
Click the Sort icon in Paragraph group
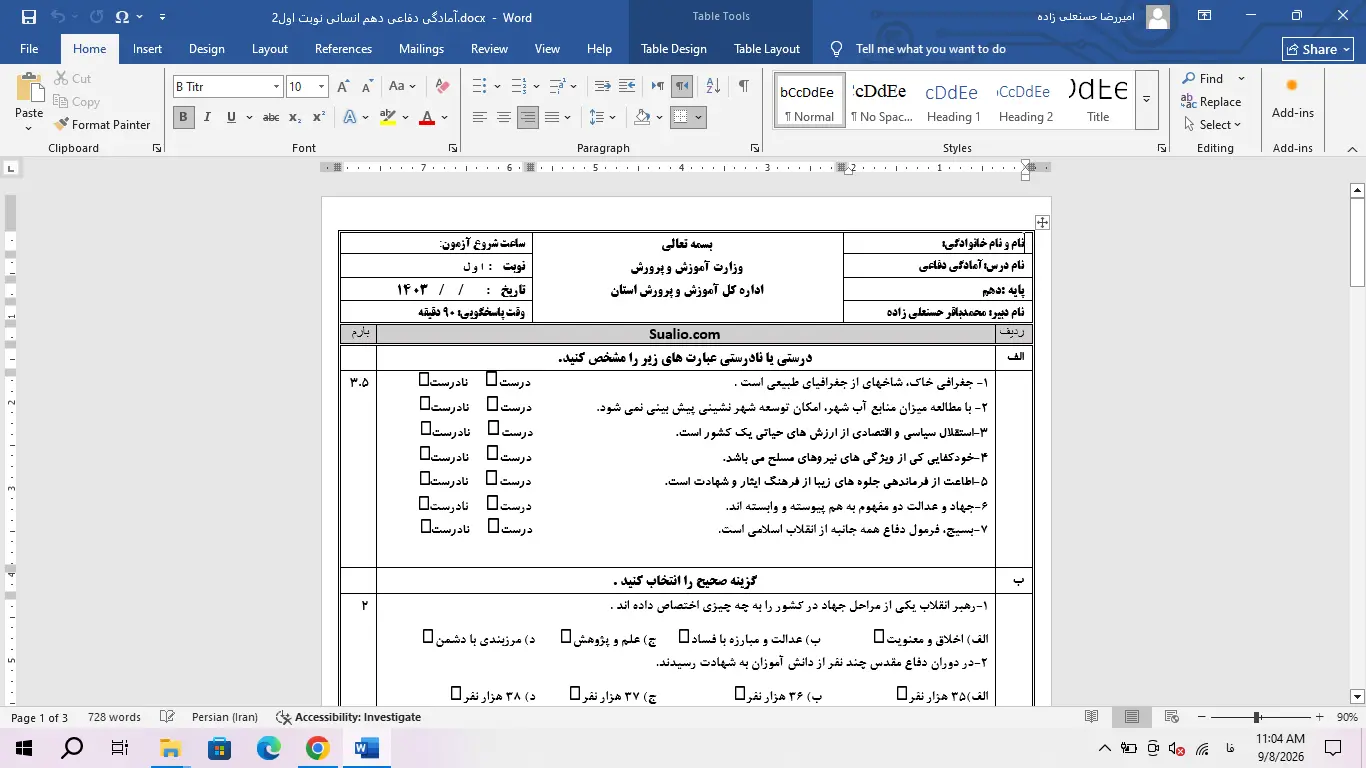tap(714, 86)
